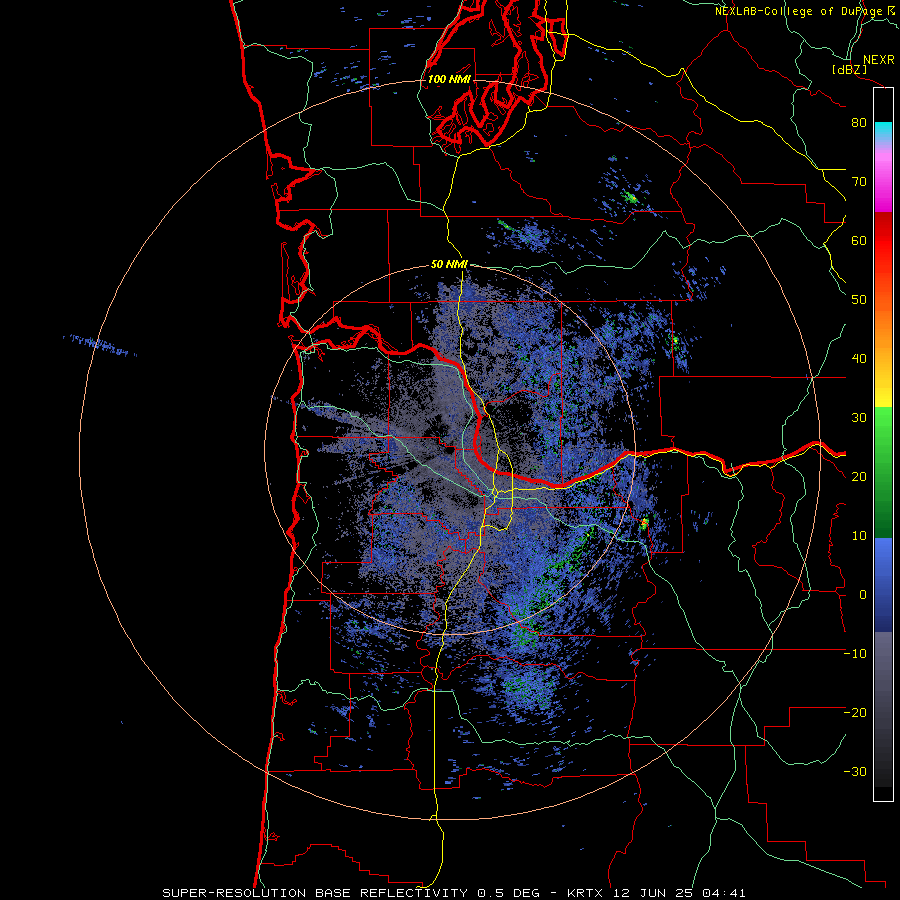The height and width of the screenshot is (900, 900).
Task: Click the NEXR label above the color scale
Action: tap(879, 60)
